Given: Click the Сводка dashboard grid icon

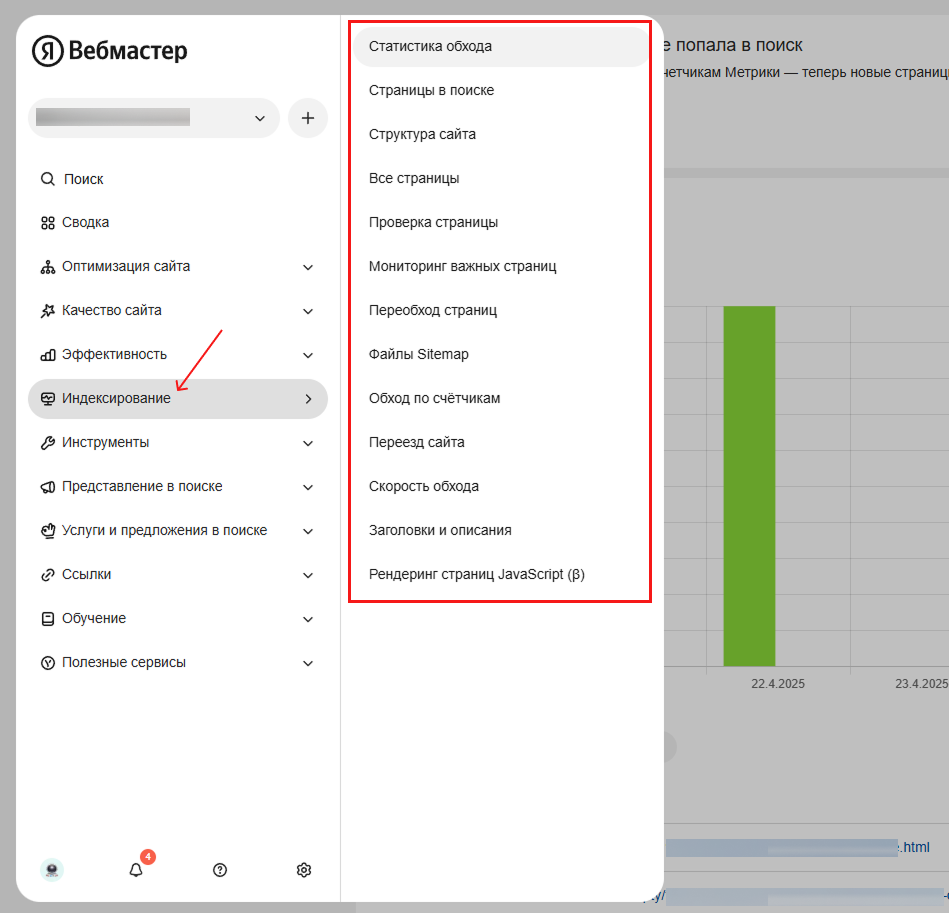Looking at the screenshot, I should point(48,223).
